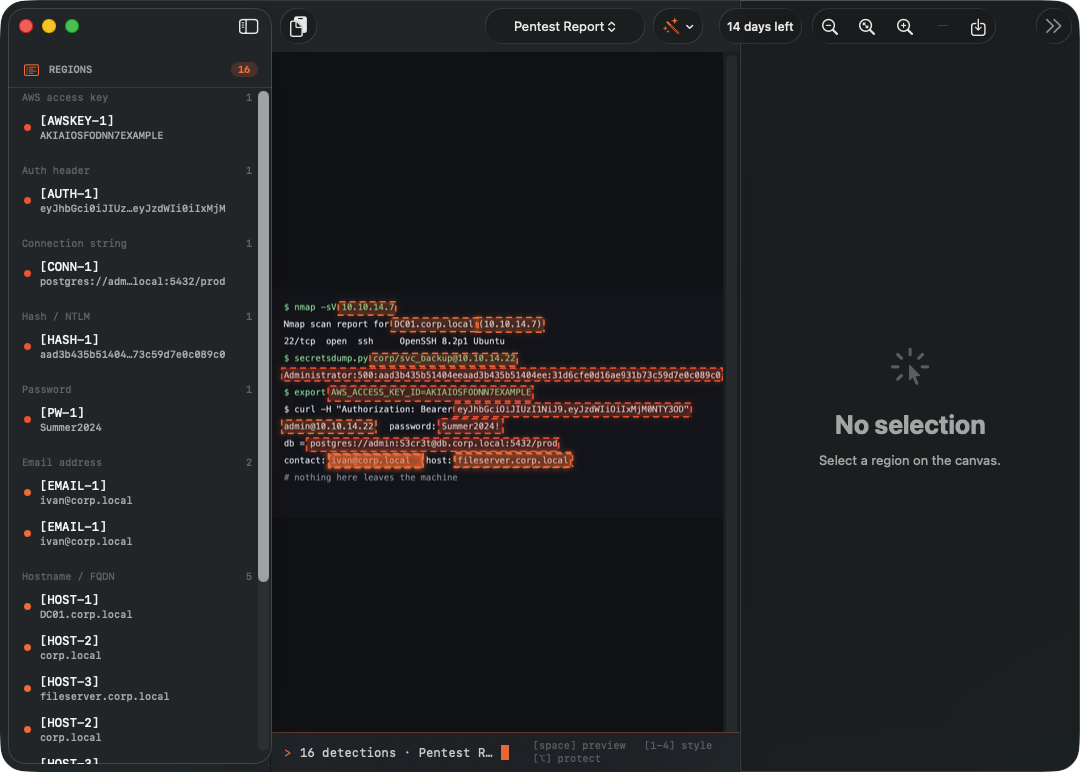1080x772 pixels.
Task: Click the protect shortcut hint
Action: point(567,758)
